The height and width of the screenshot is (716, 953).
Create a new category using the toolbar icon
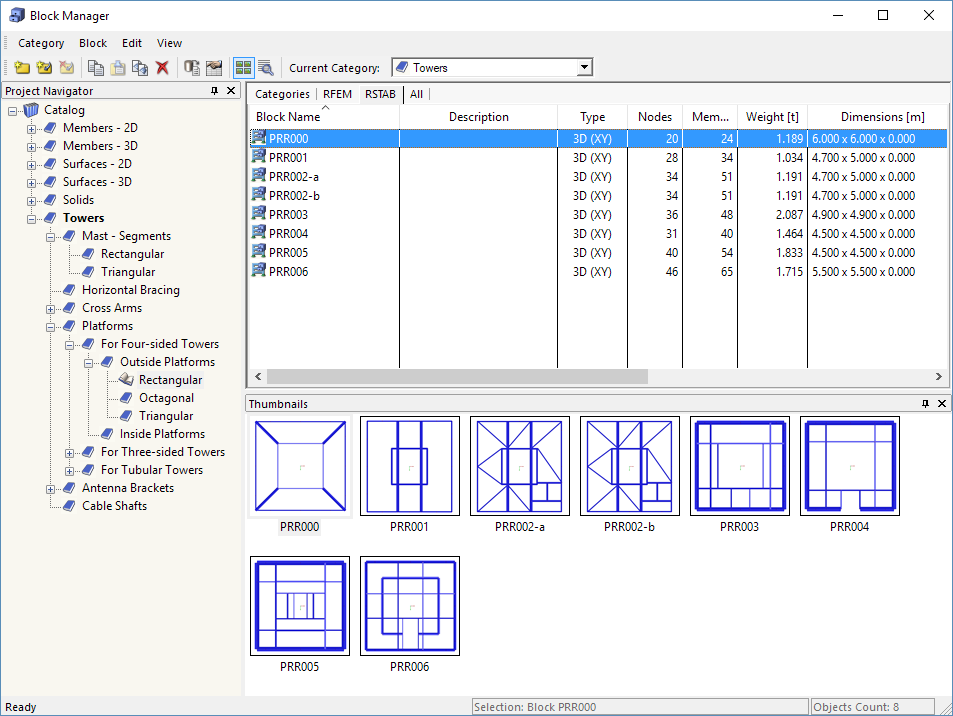click(22, 67)
